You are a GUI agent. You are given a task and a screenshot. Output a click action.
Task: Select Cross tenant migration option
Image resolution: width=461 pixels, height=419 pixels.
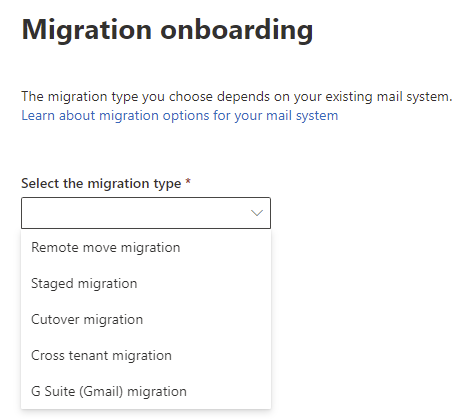(x=146, y=356)
